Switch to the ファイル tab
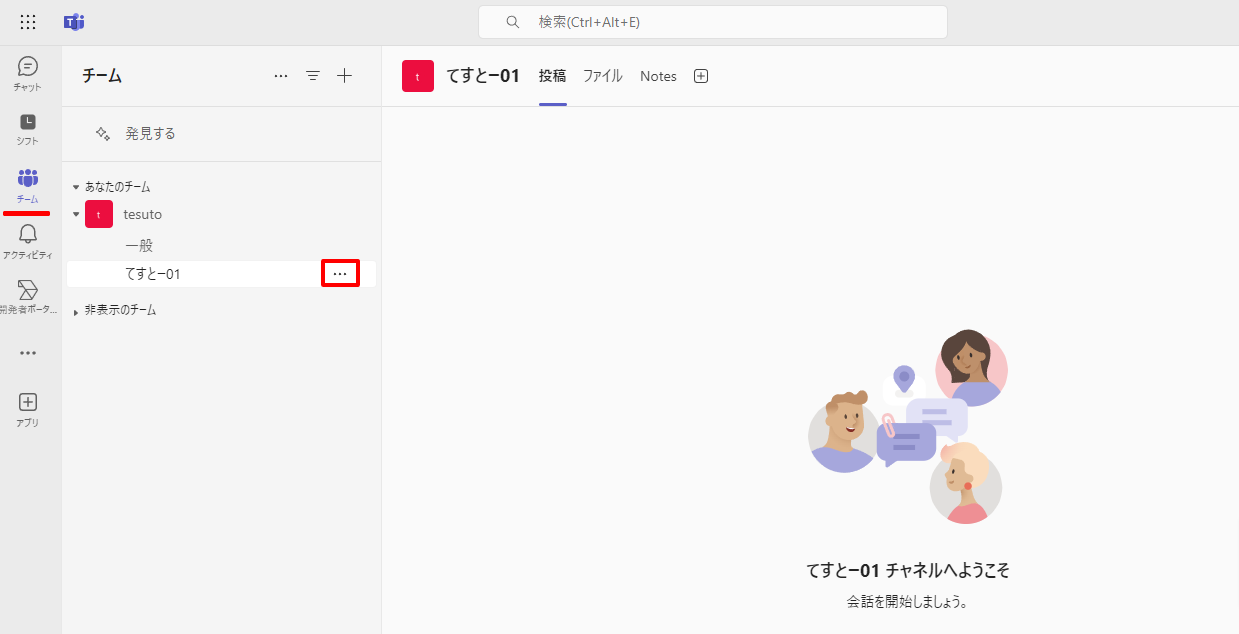Image resolution: width=1239 pixels, height=634 pixels. click(602, 76)
